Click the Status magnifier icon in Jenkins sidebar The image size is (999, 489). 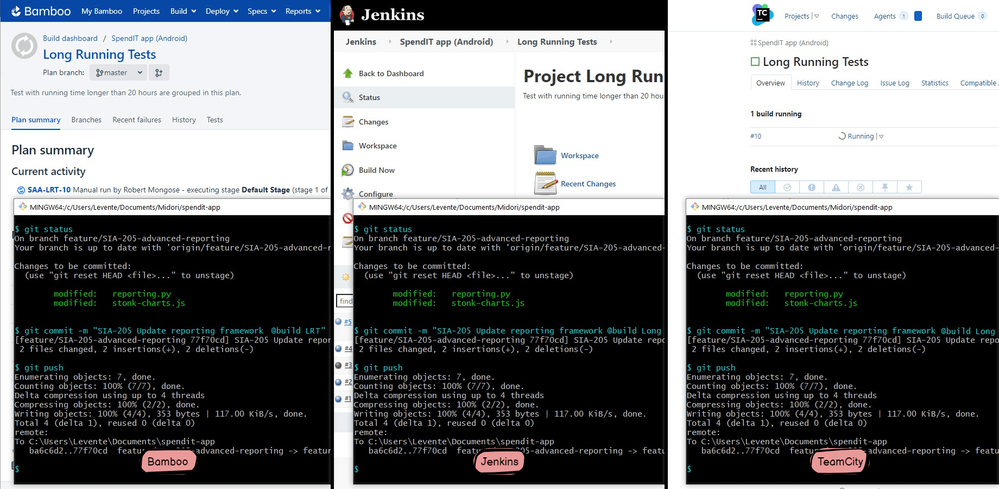348,97
